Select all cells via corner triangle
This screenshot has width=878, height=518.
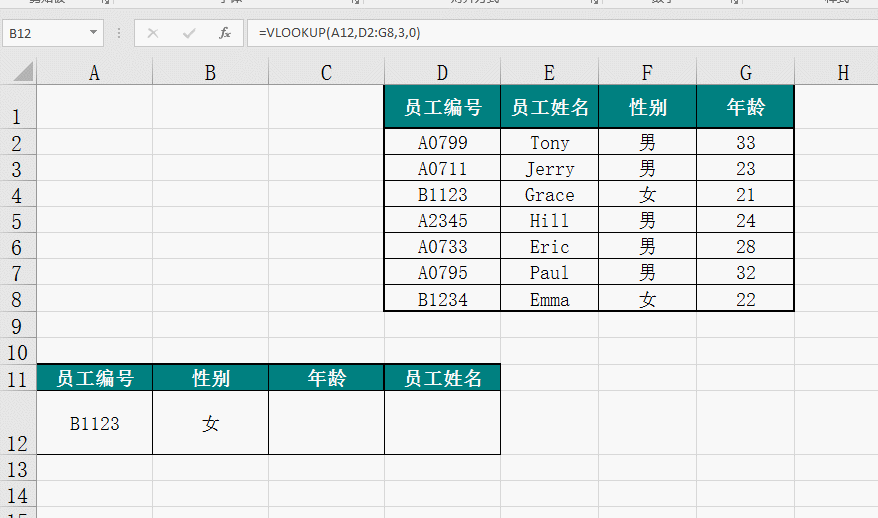22,72
